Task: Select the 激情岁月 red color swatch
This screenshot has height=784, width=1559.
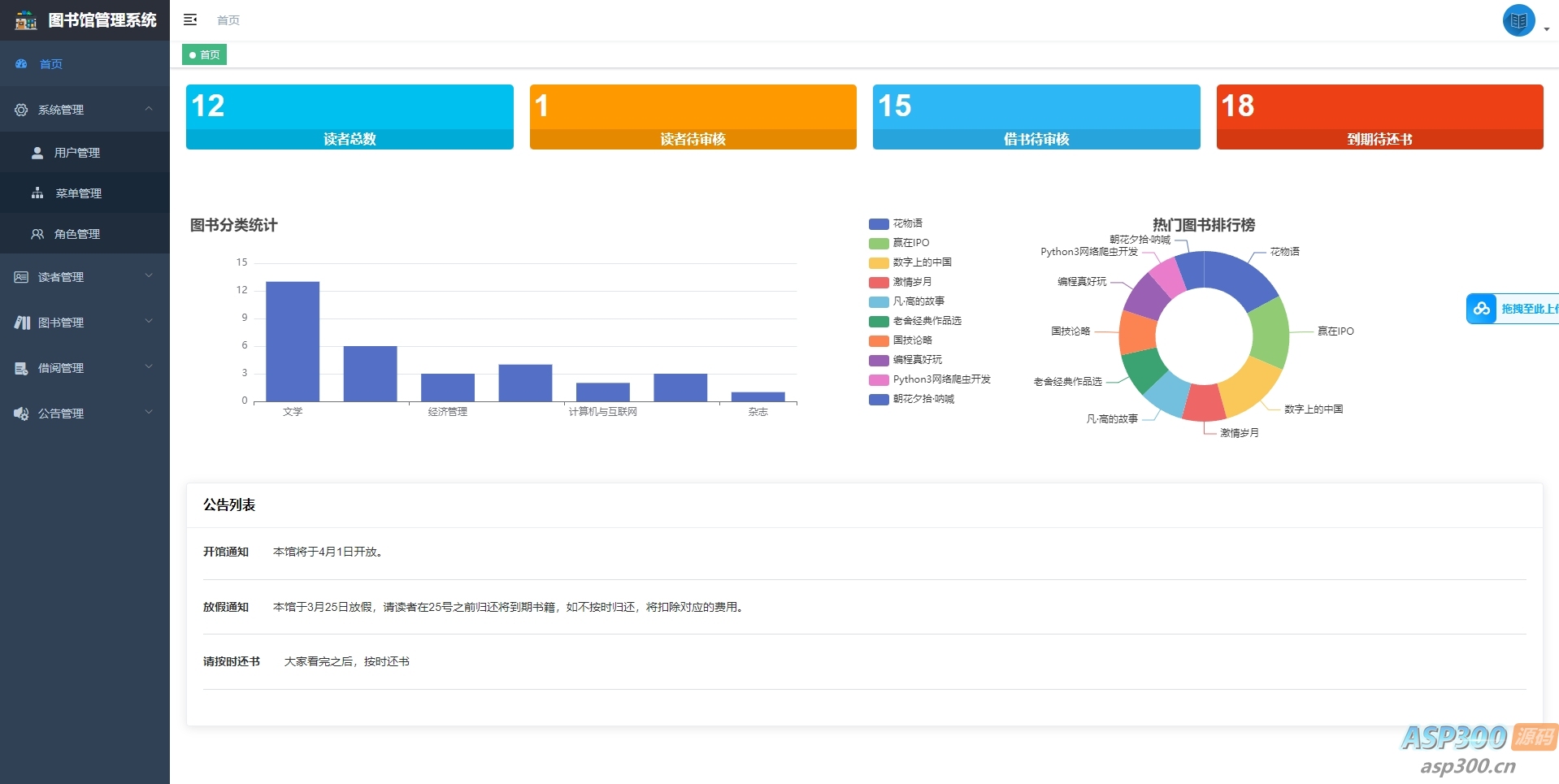Action: [x=878, y=282]
